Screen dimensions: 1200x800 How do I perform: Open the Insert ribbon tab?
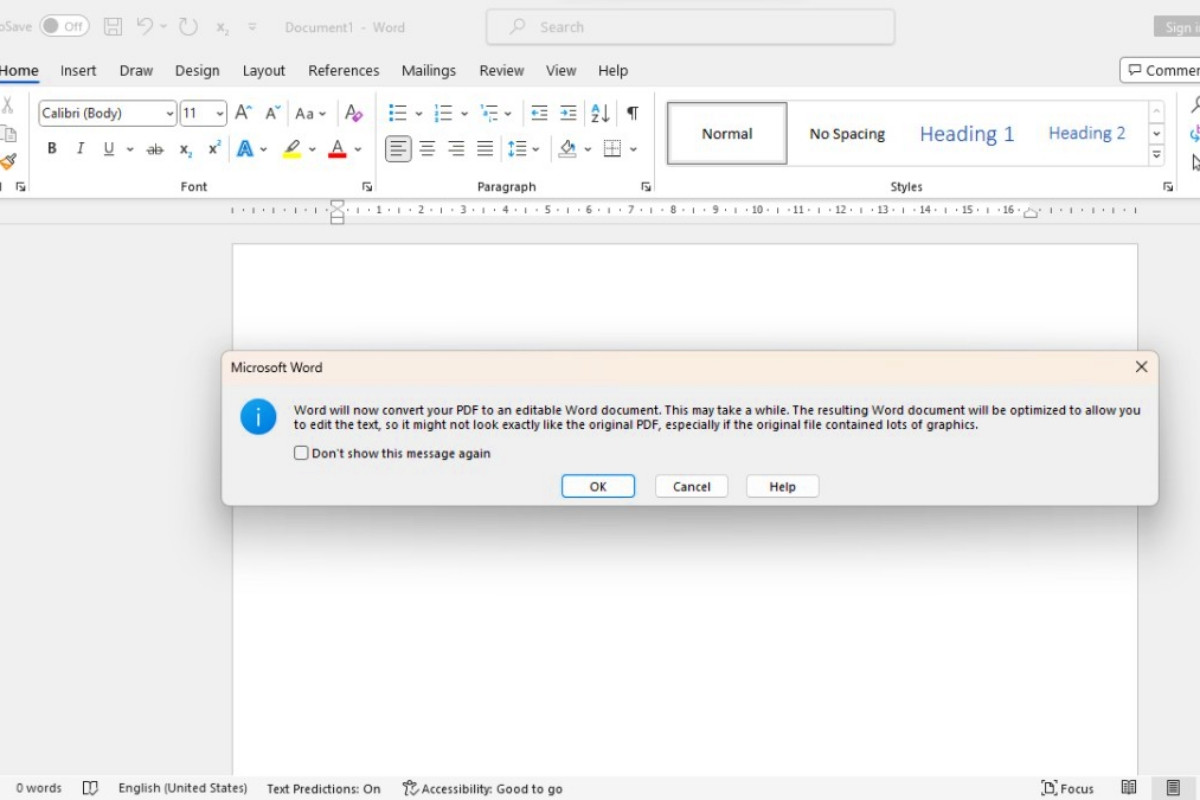pos(78,70)
